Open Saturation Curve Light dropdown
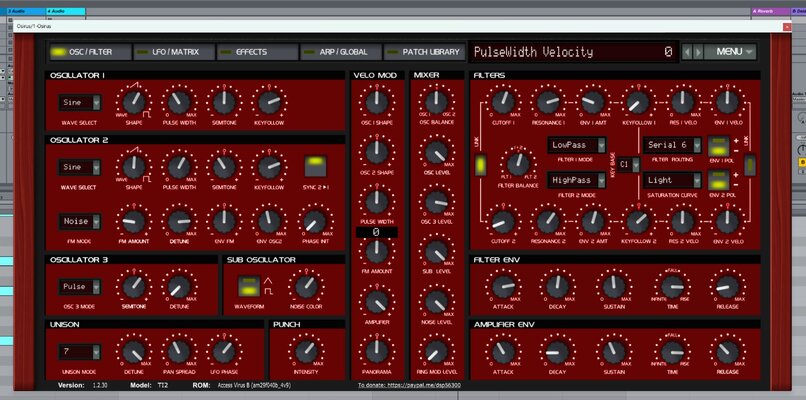The height and width of the screenshot is (400, 806). click(x=672, y=180)
